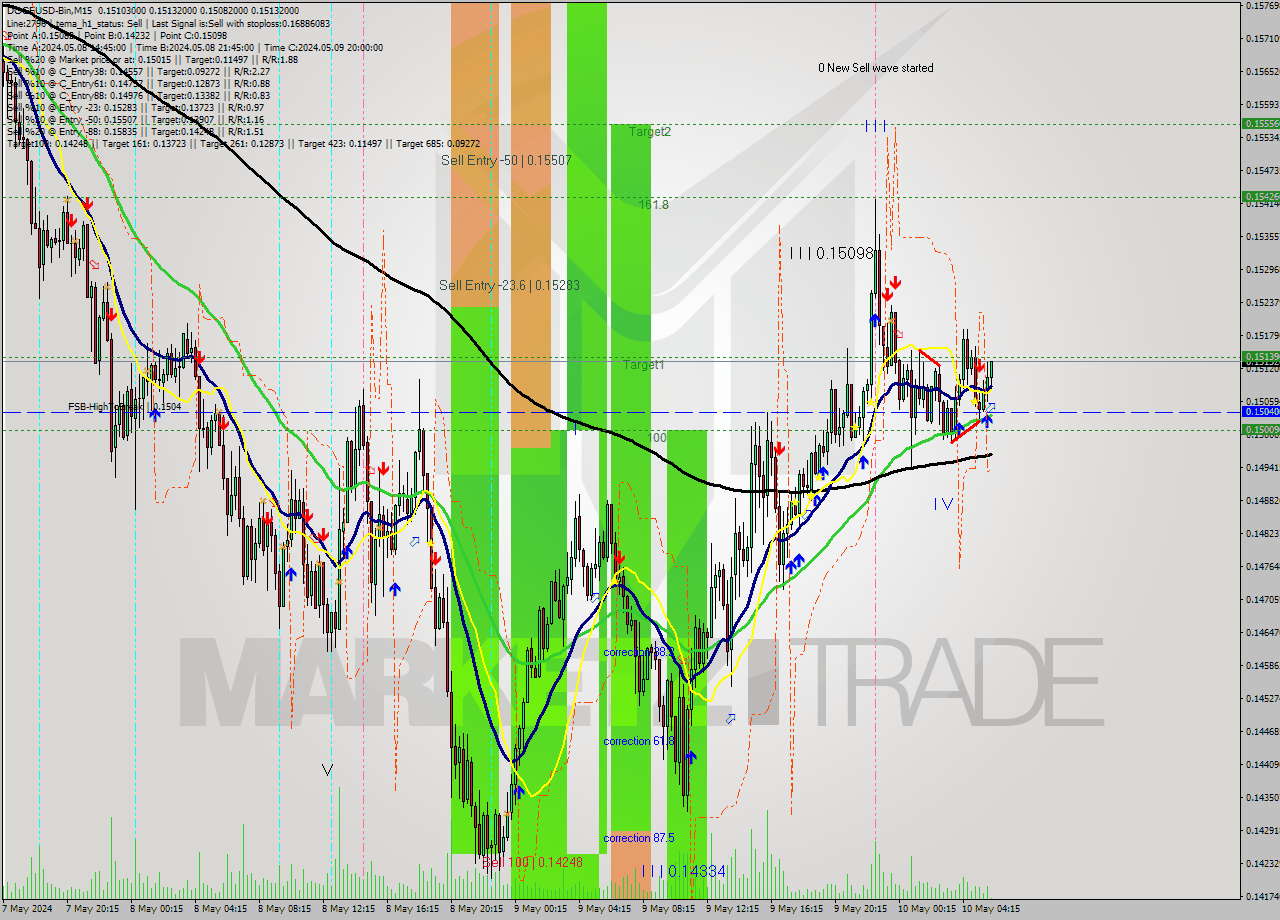
Task: Click the green 0.15009 price axis tag
Action: coord(1261,430)
